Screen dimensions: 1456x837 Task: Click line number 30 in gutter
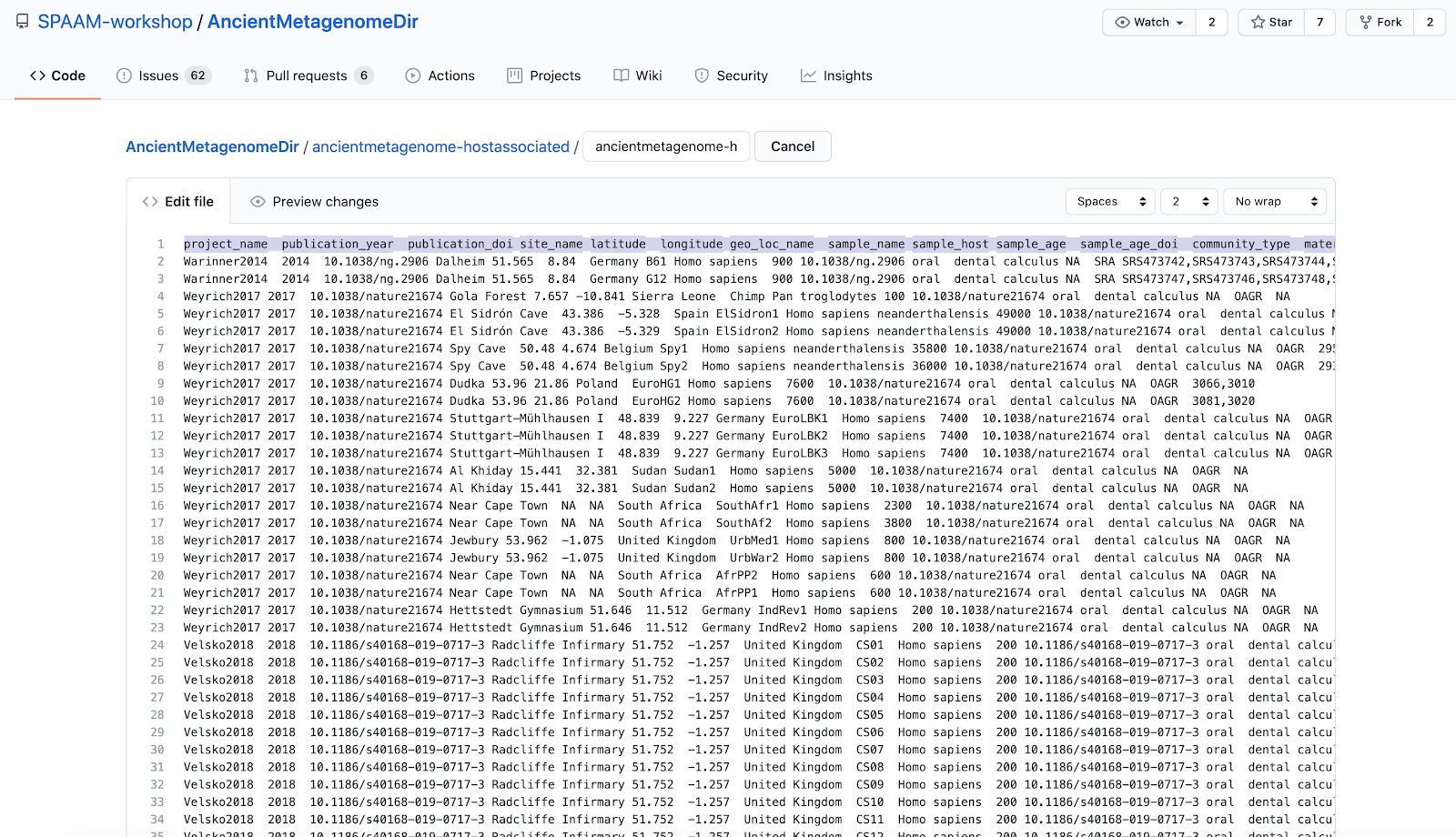[x=157, y=750]
